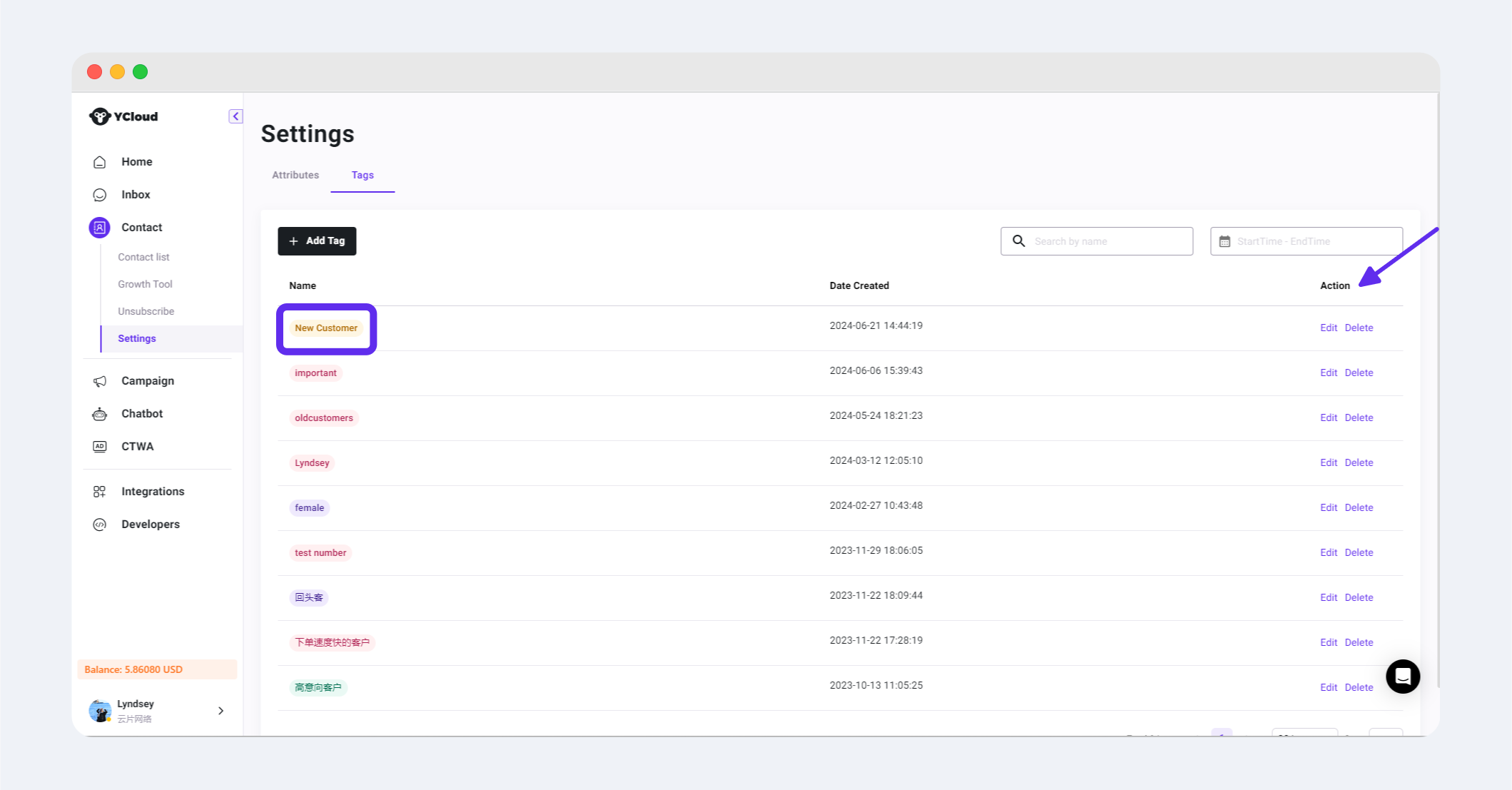
Task: Expand the Lyndsey account menu arrow
Action: (x=220, y=711)
